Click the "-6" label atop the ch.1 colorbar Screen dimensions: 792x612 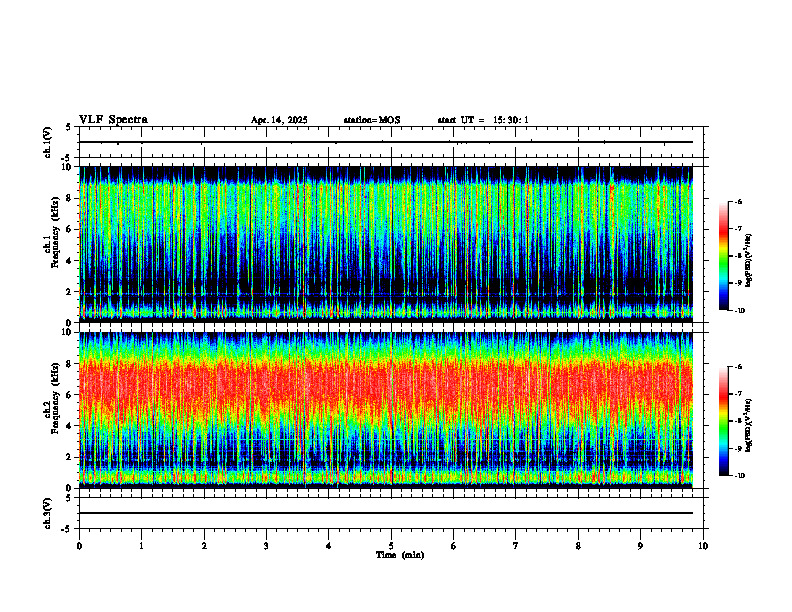click(x=739, y=202)
